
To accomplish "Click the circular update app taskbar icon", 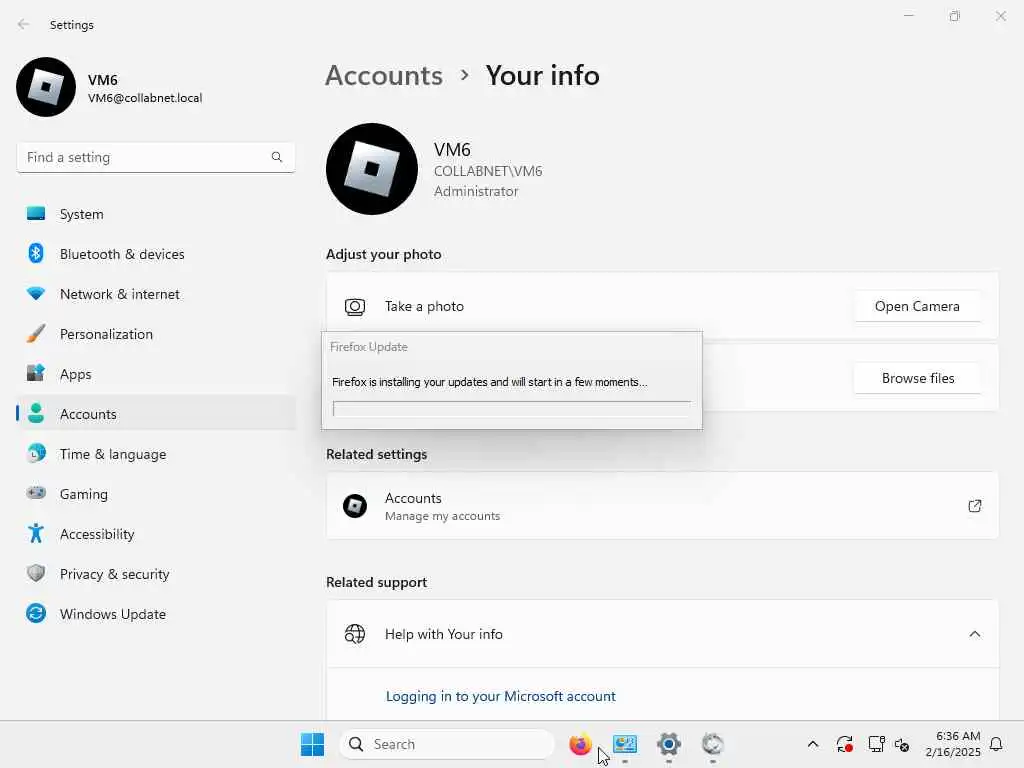I will tap(712, 744).
